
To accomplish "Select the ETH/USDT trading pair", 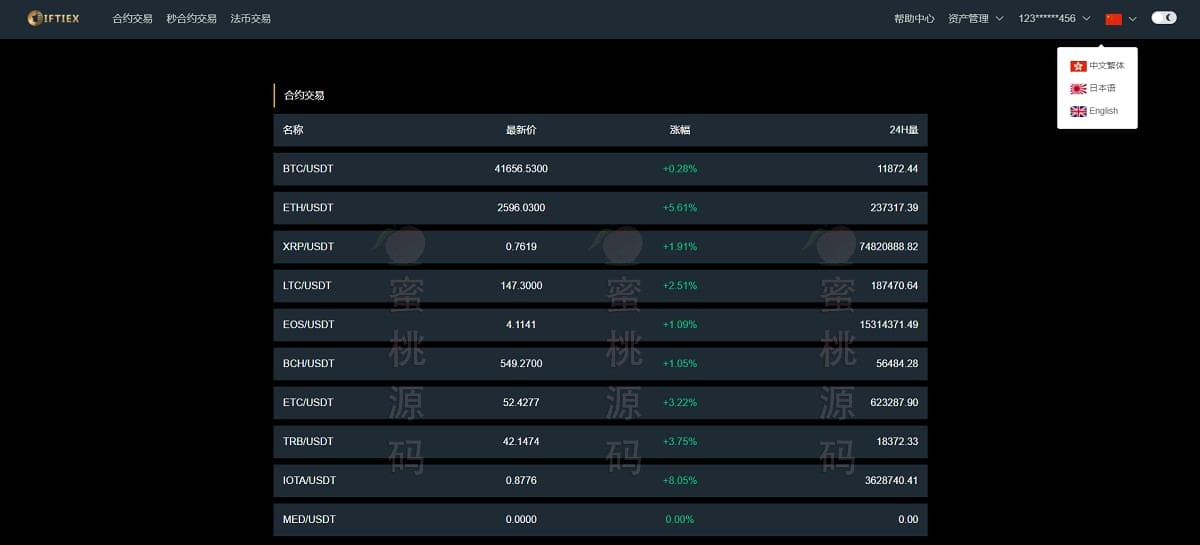I will [308, 208].
